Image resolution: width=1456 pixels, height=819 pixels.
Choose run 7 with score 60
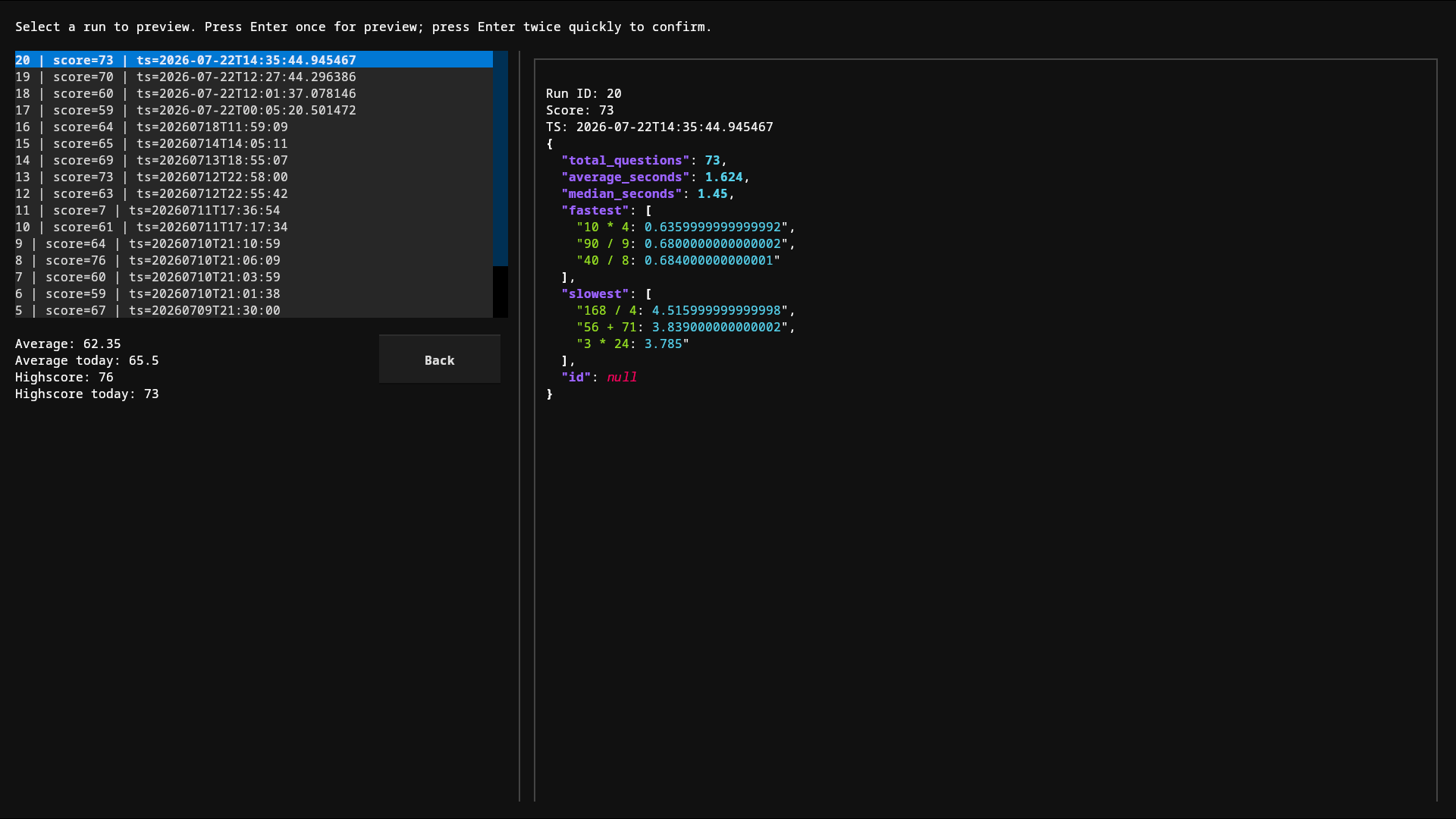pyautogui.click(x=254, y=277)
